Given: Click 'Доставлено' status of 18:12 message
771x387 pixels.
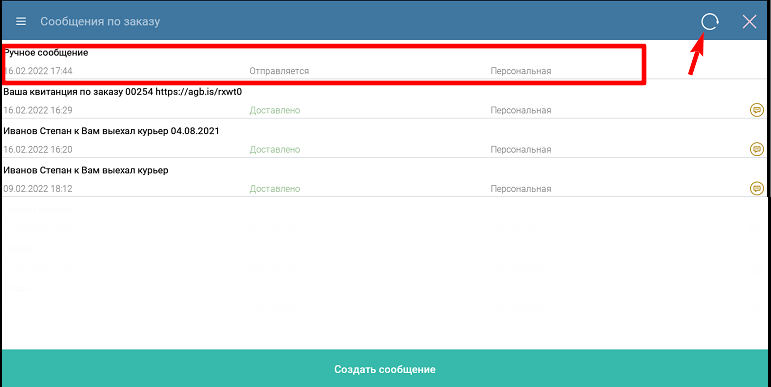Looking at the screenshot, I should click(x=274, y=189).
